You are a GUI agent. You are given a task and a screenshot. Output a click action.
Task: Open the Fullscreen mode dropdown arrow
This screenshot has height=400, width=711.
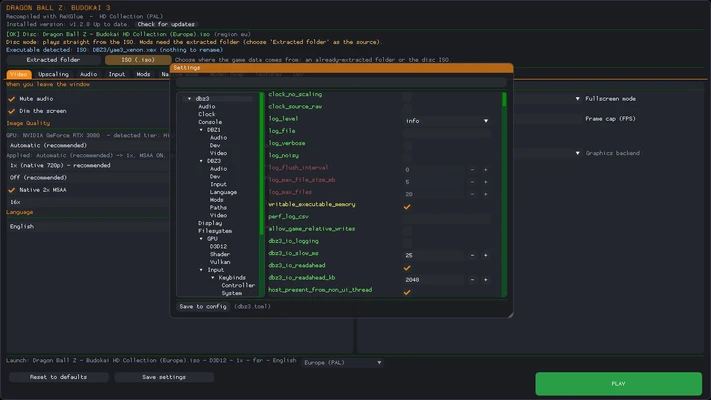(577, 99)
